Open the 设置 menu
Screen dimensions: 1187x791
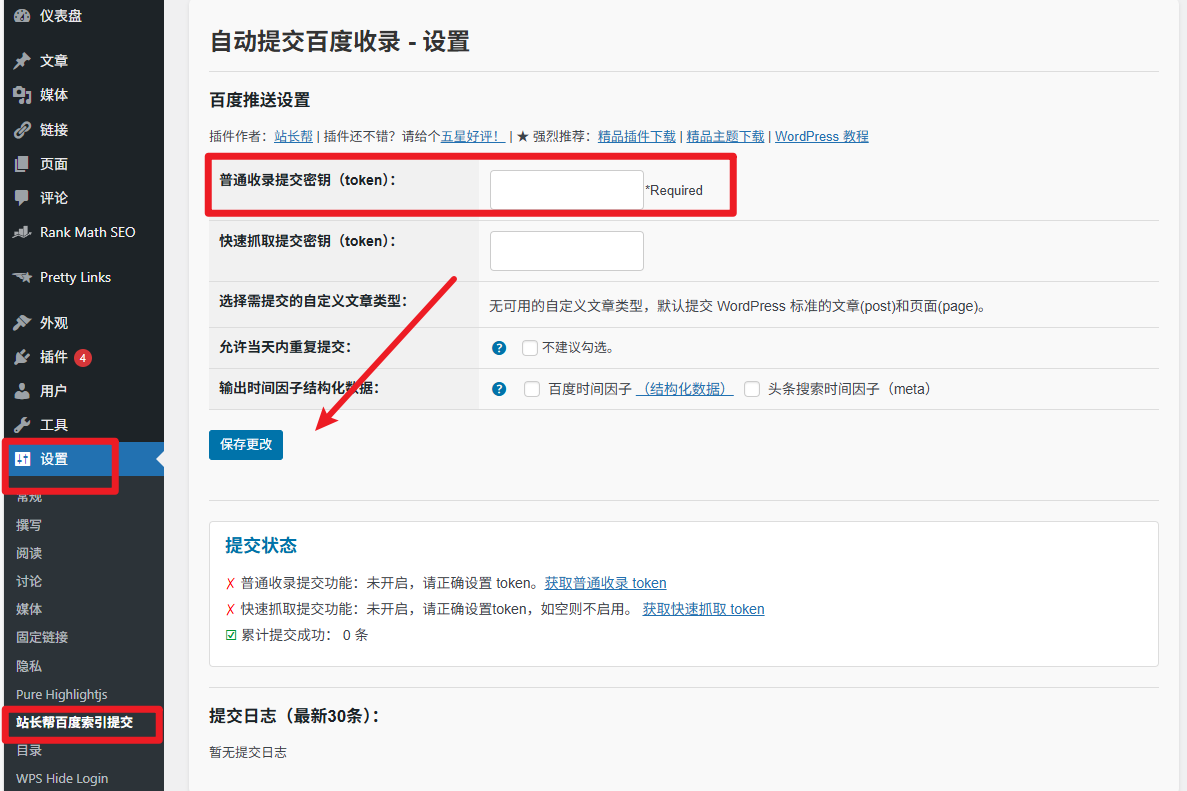tap(83, 459)
